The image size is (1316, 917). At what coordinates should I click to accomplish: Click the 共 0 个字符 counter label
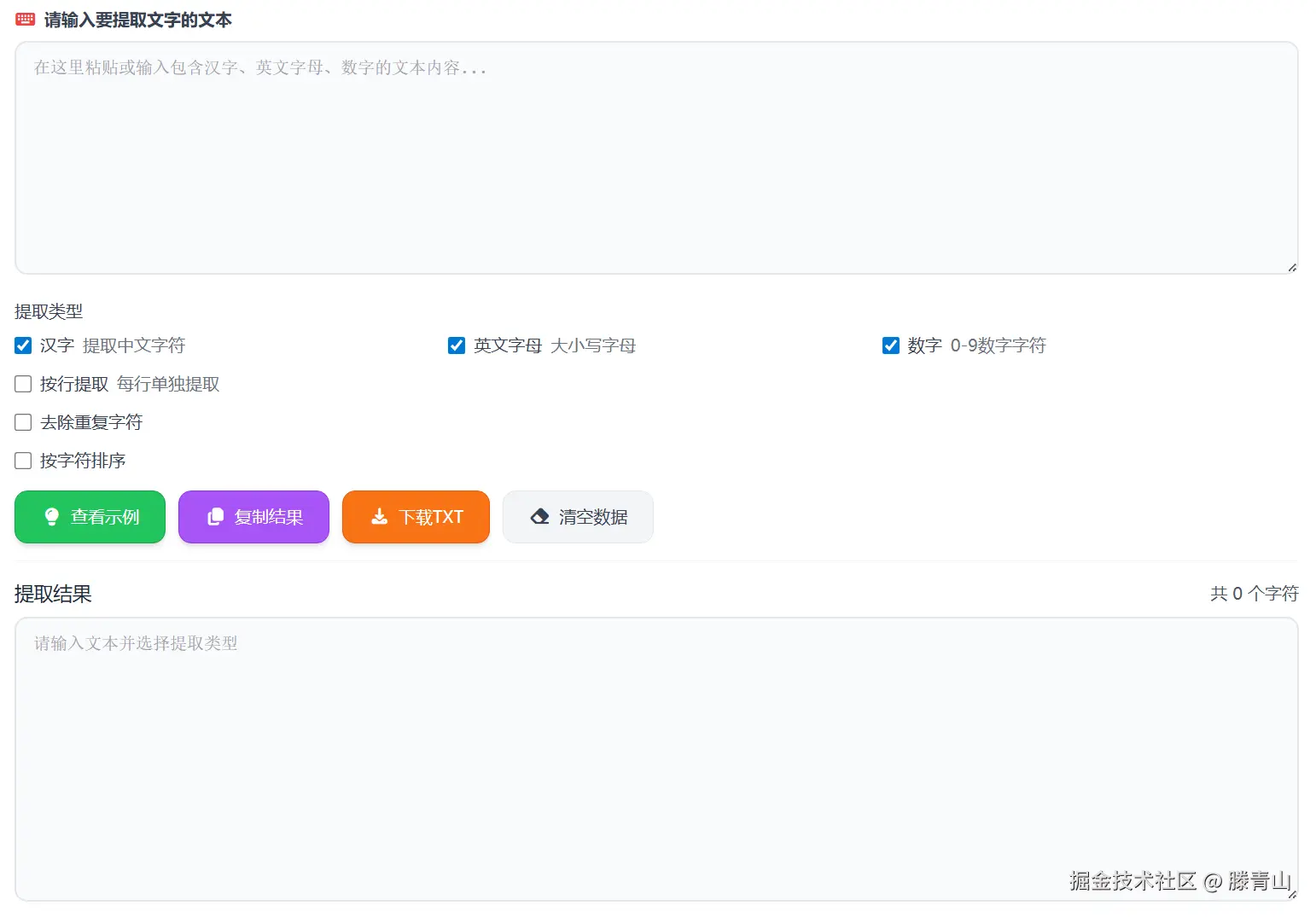1254,594
